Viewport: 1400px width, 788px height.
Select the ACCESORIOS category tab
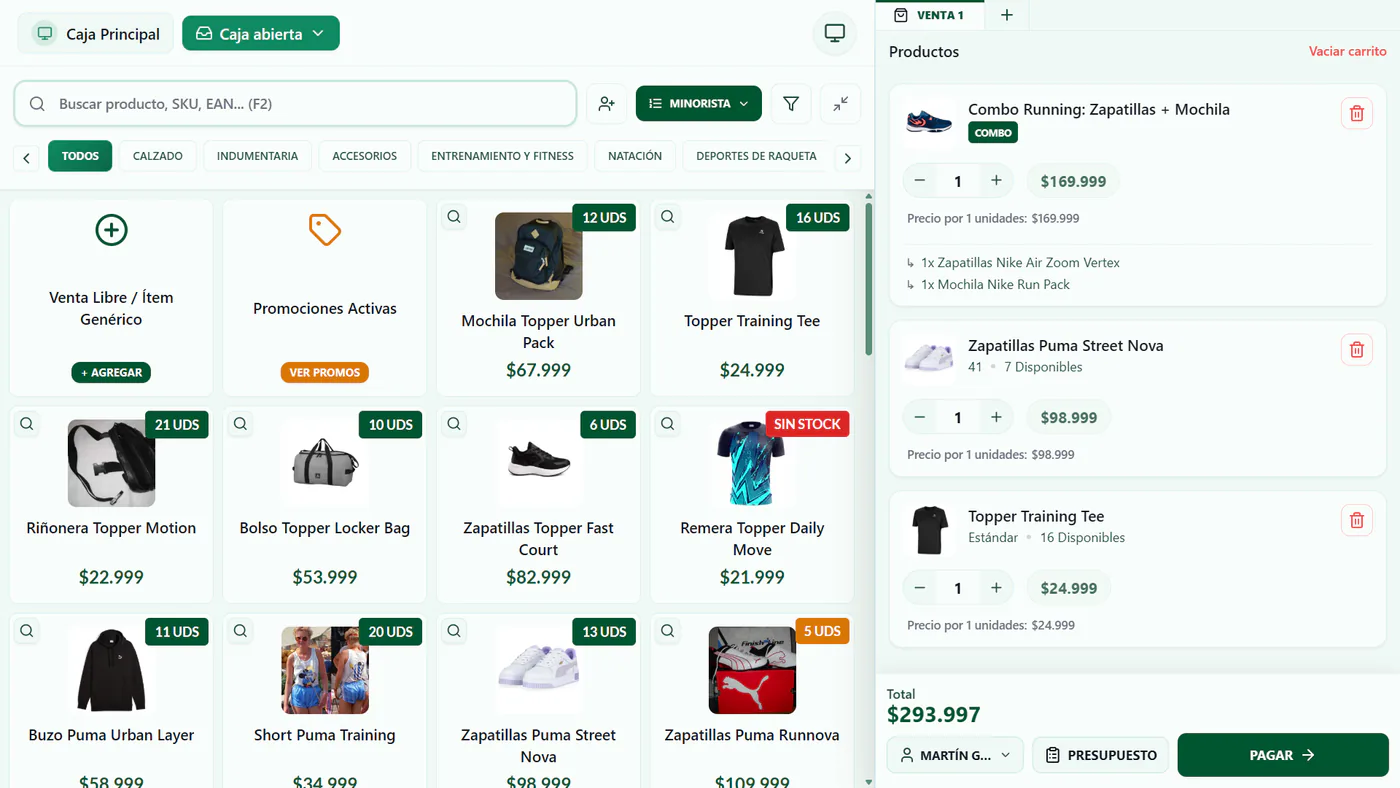365,156
